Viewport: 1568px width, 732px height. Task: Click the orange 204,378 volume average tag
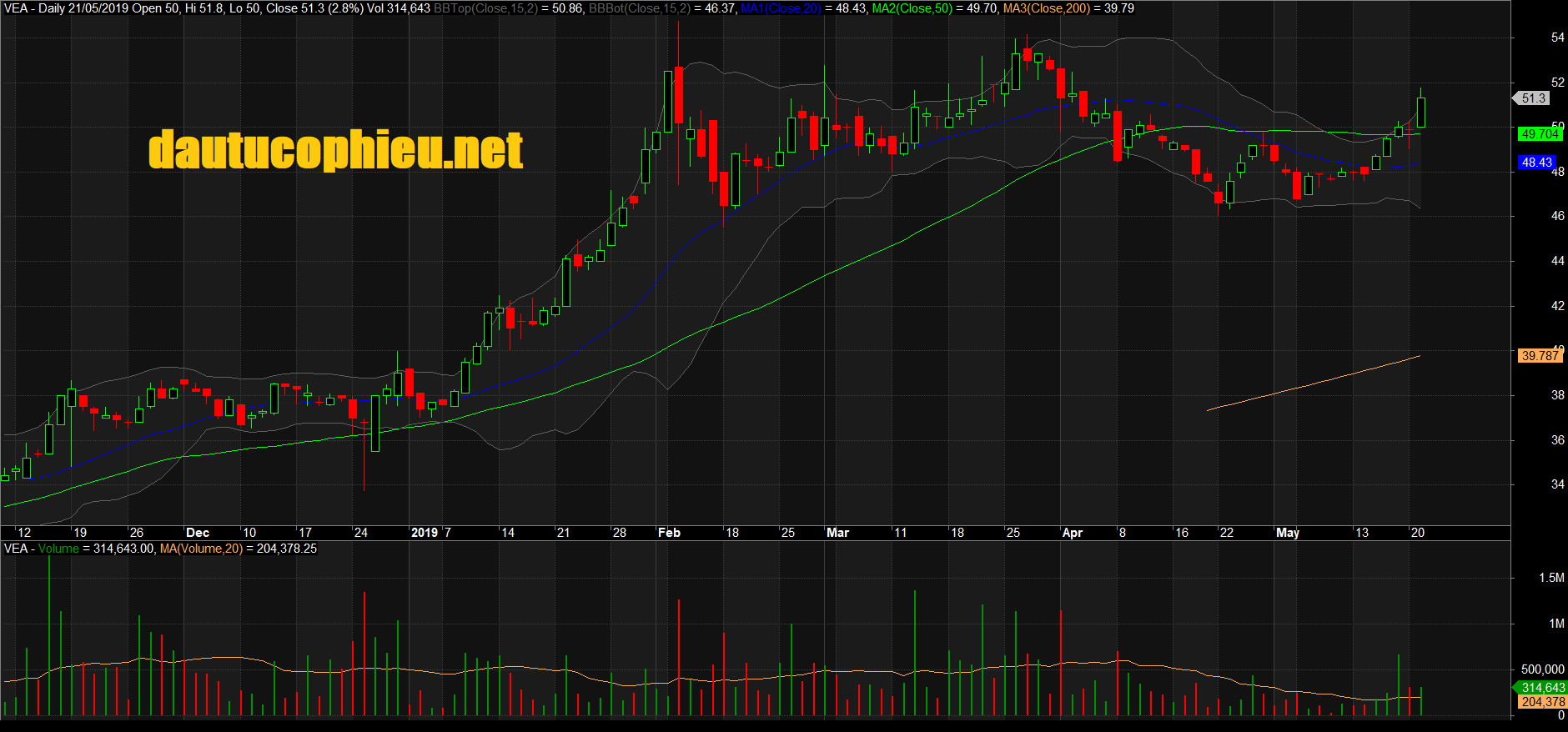click(x=1542, y=702)
